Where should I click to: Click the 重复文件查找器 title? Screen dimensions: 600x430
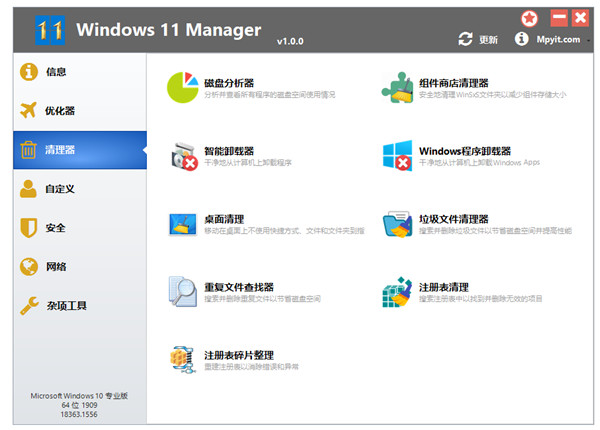tap(239, 287)
